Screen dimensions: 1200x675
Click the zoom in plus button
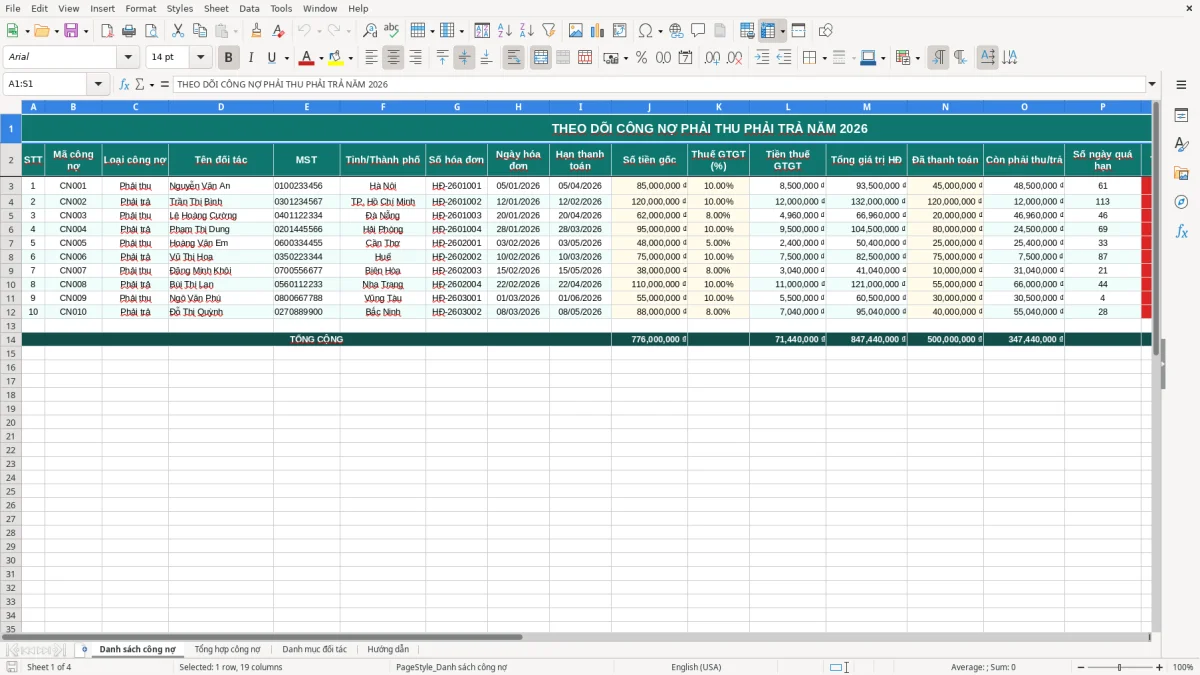click(1160, 667)
